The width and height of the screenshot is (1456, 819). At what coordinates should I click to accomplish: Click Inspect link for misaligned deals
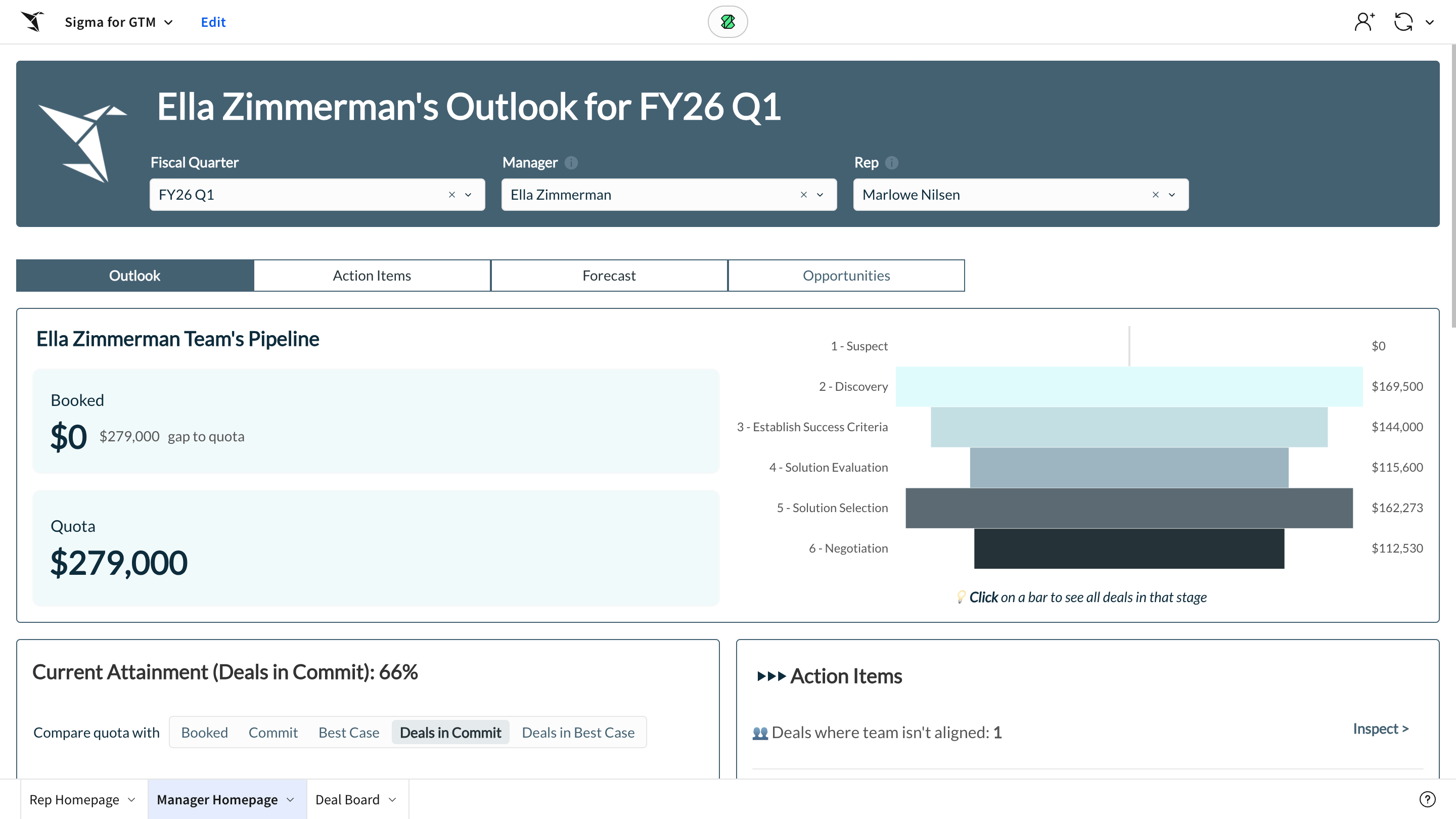(1380, 729)
